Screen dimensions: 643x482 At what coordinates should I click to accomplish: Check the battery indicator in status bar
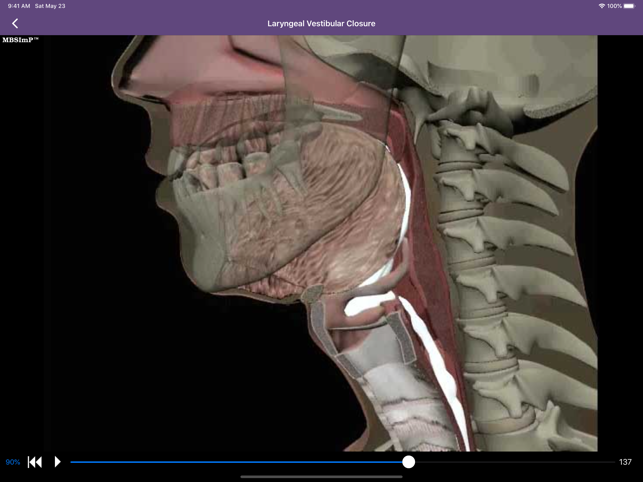tap(629, 6)
